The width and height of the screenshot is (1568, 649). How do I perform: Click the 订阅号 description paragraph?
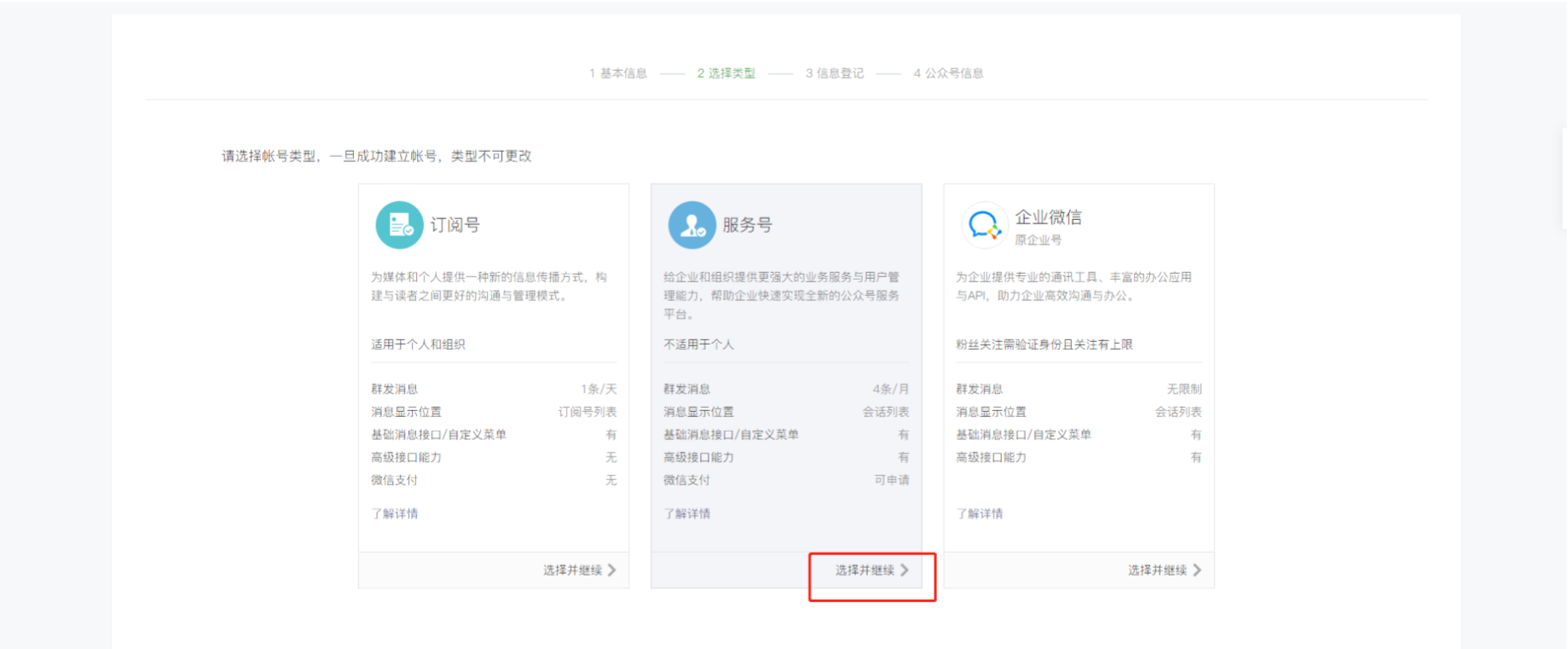(489, 287)
